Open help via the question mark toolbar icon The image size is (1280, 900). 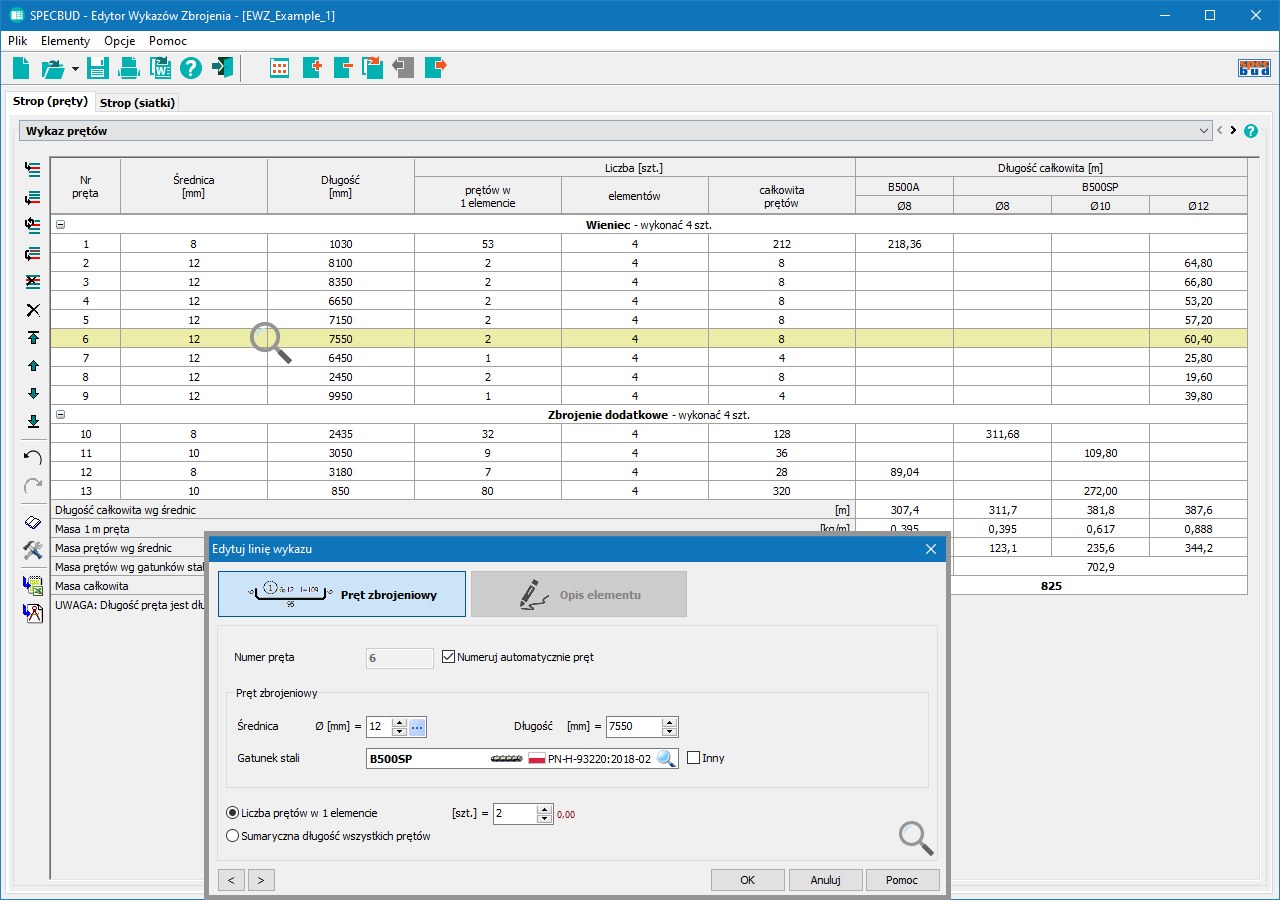point(191,68)
